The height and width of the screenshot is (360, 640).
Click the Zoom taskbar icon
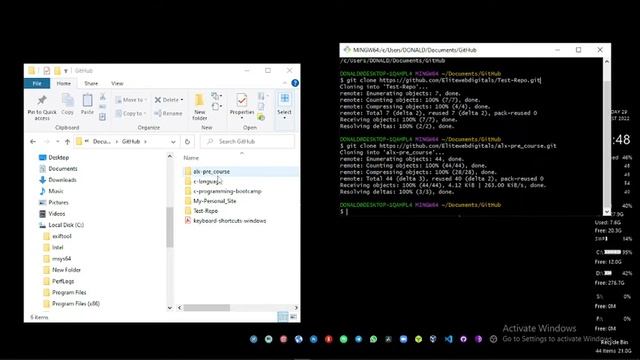(x=403, y=339)
